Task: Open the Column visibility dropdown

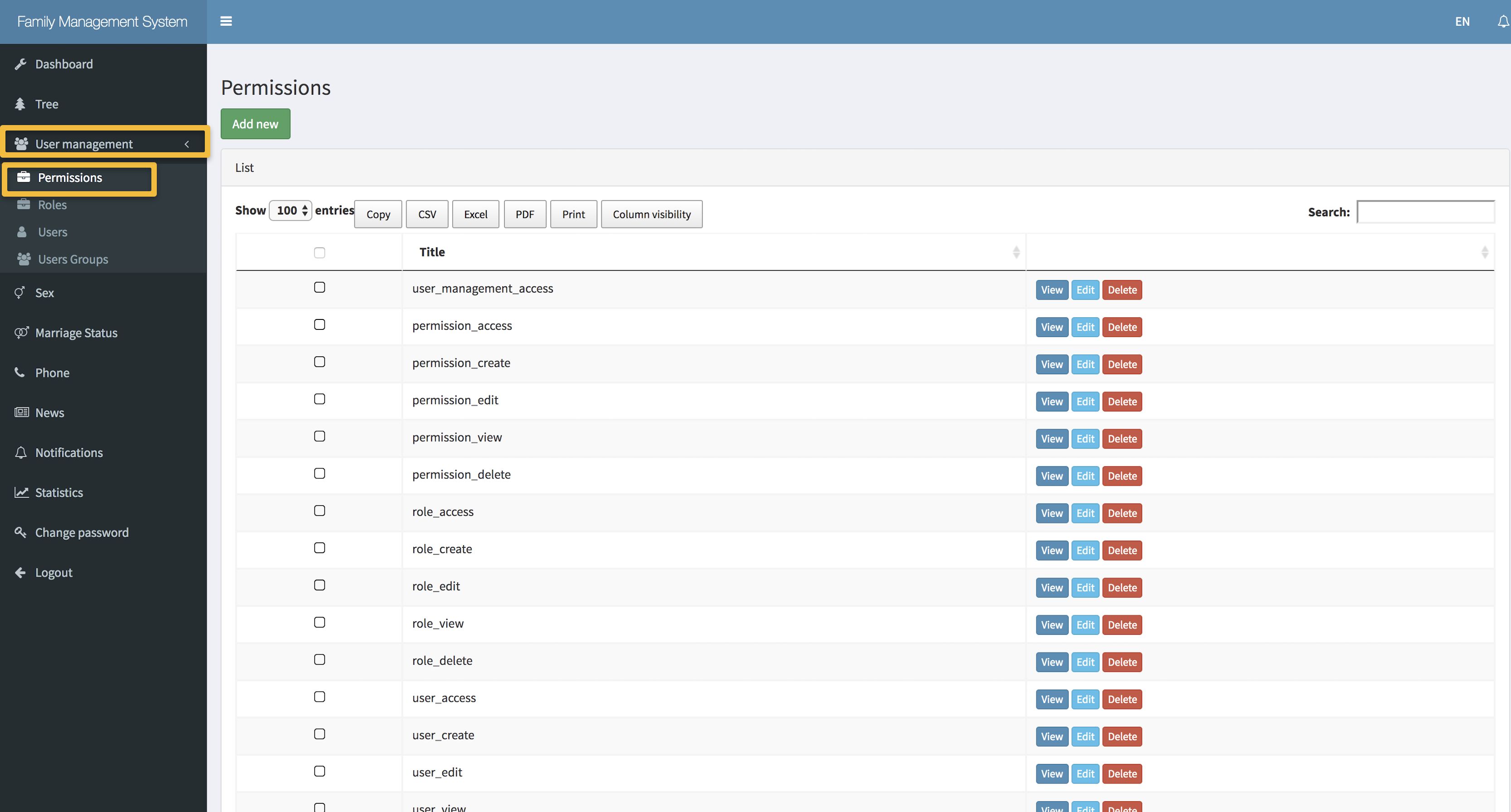Action: tap(651, 214)
